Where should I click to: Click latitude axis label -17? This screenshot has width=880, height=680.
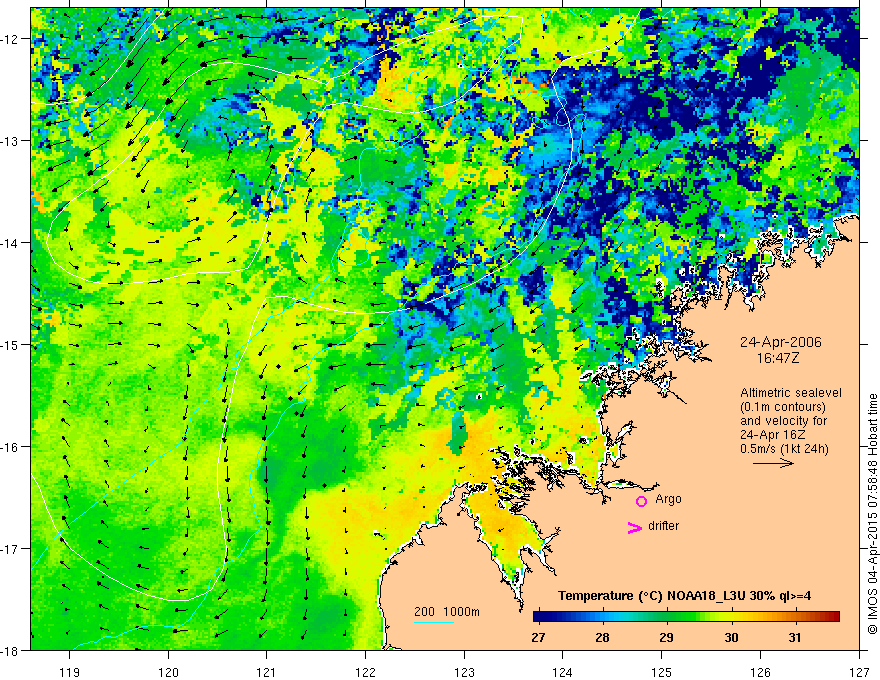(10, 549)
